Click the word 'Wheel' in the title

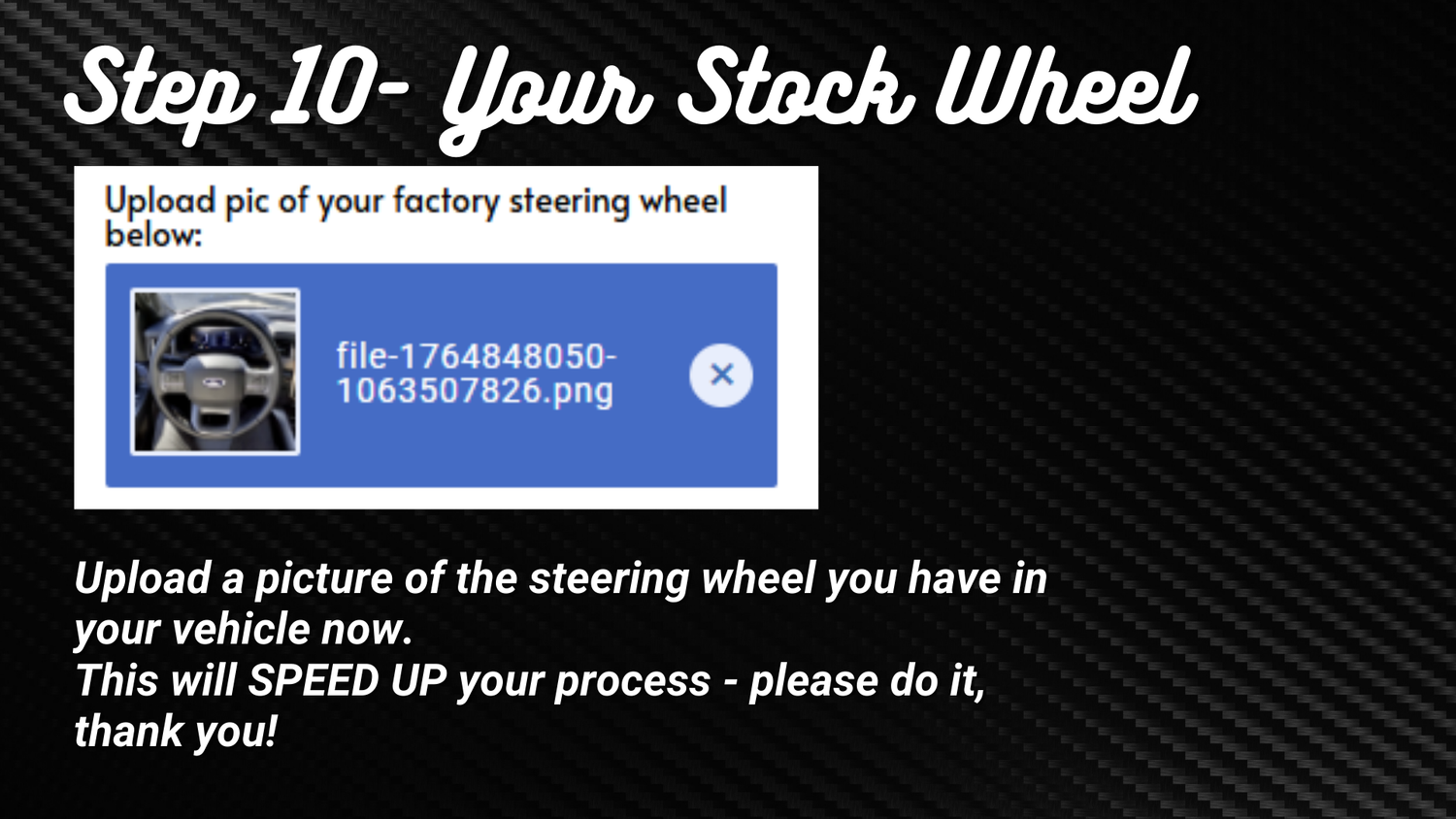point(1063,89)
